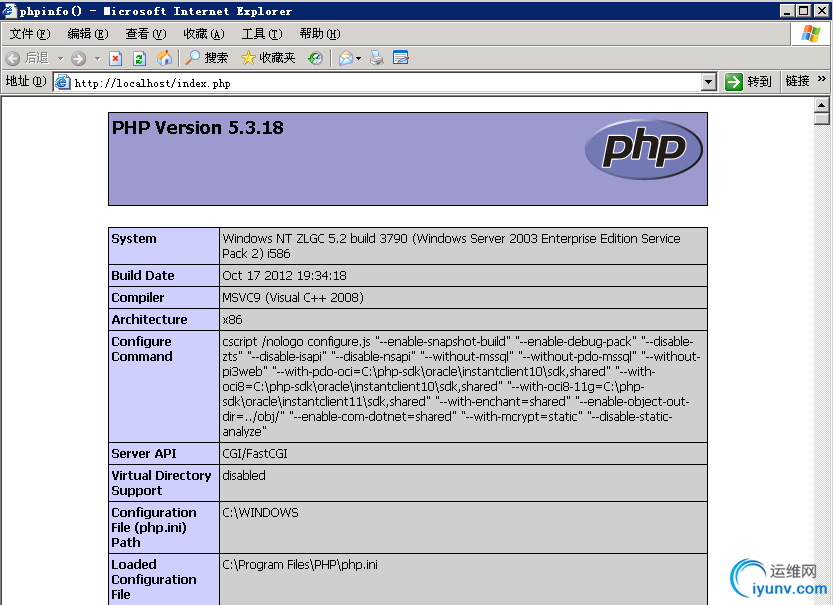Expand the Forward button history dropdown arrow
Image resolution: width=833 pixels, height=605 pixels.
[x=97, y=58]
